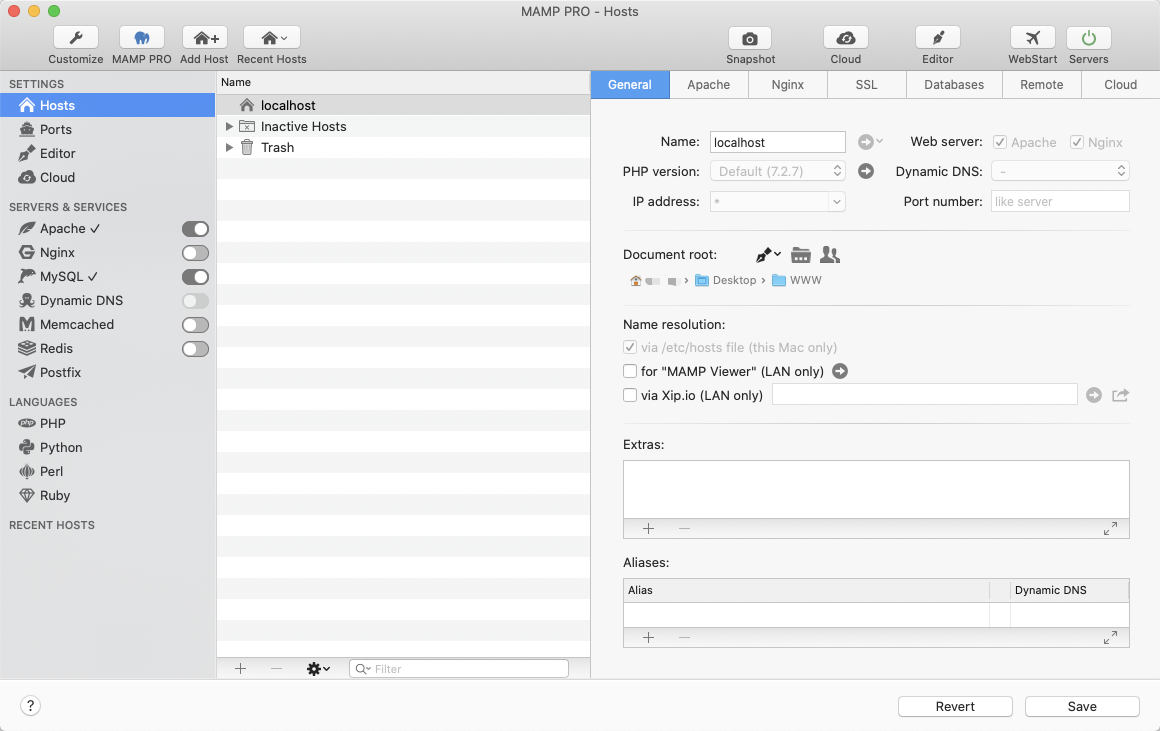Click the WebStart airplane icon
The image size is (1160, 731).
pyautogui.click(x=1033, y=38)
